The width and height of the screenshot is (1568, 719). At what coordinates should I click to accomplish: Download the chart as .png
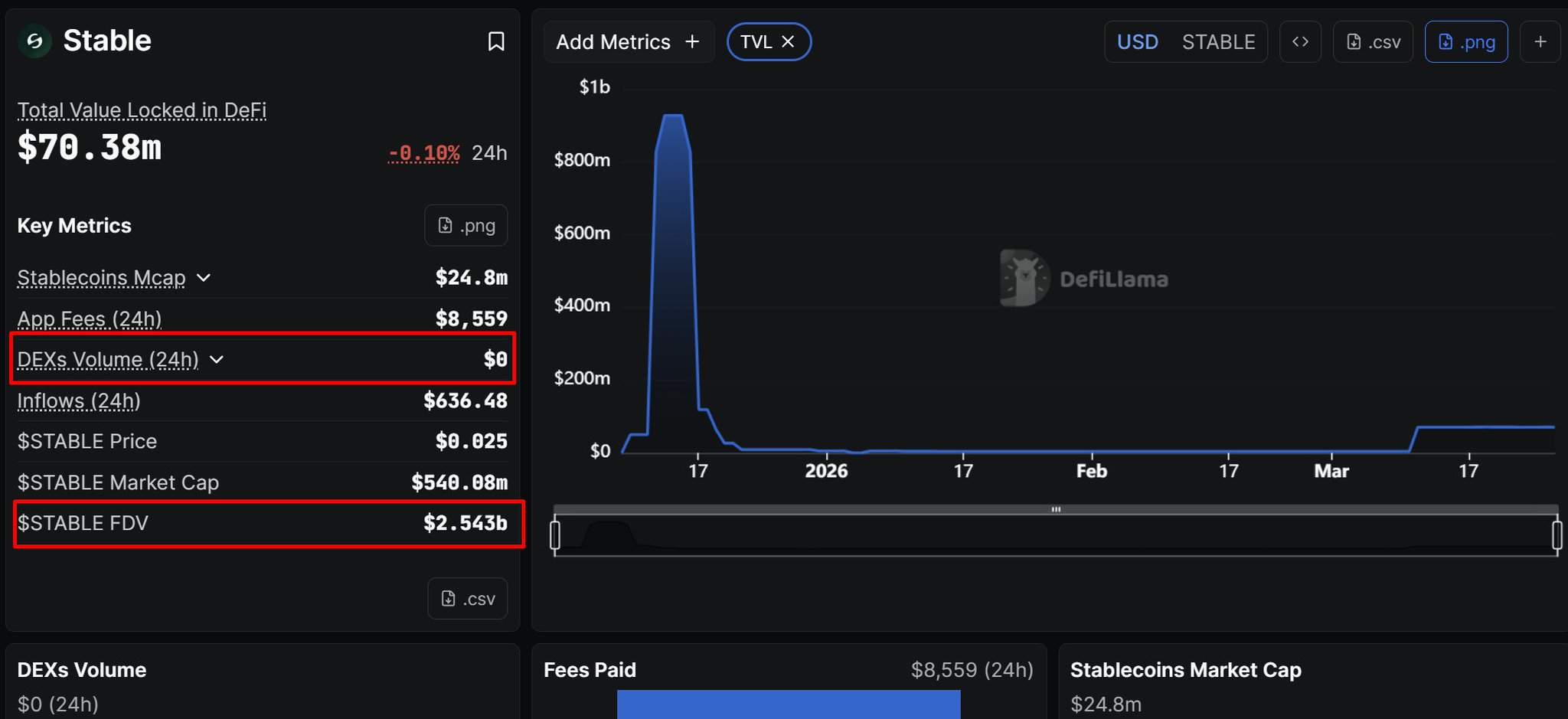[1465, 41]
